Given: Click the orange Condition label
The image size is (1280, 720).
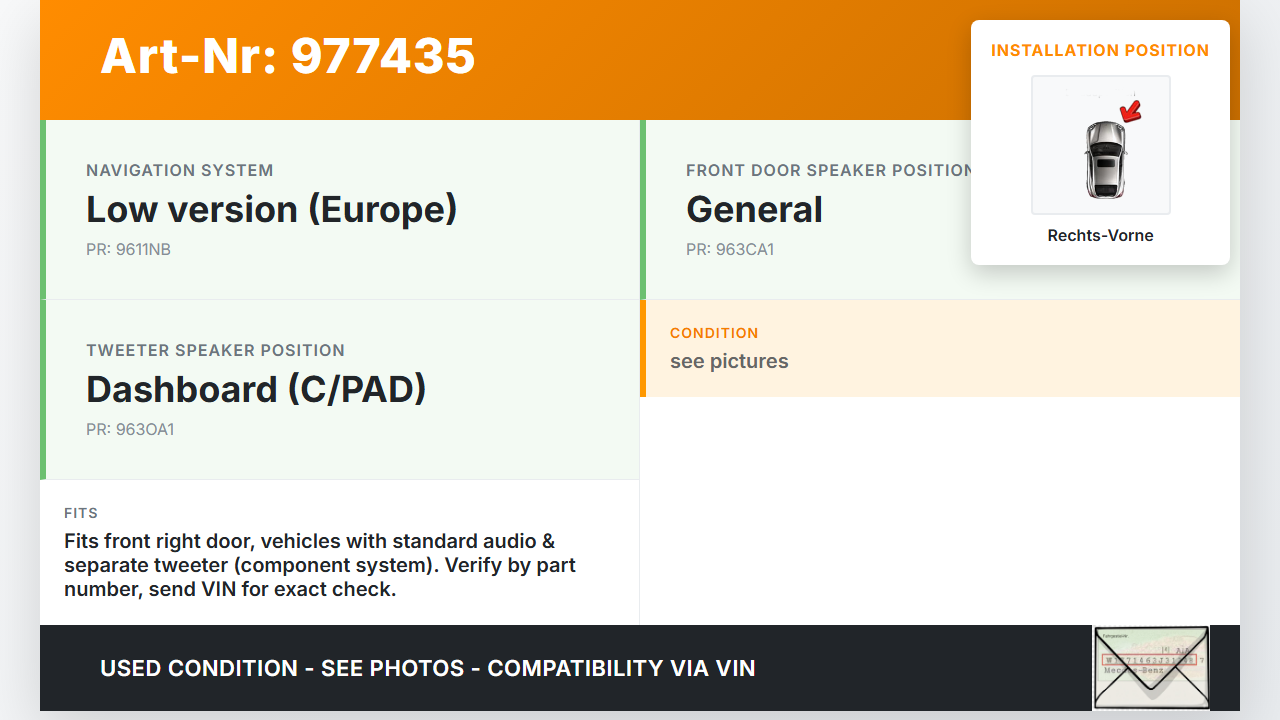Looking at the screenshot, I should click(714, 333).
